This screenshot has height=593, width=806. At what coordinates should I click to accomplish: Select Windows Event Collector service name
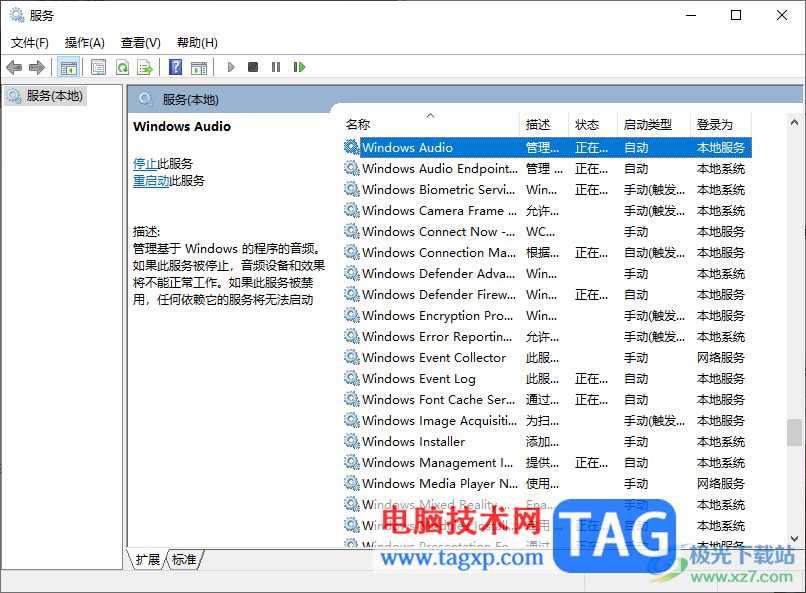pos(434,358)
